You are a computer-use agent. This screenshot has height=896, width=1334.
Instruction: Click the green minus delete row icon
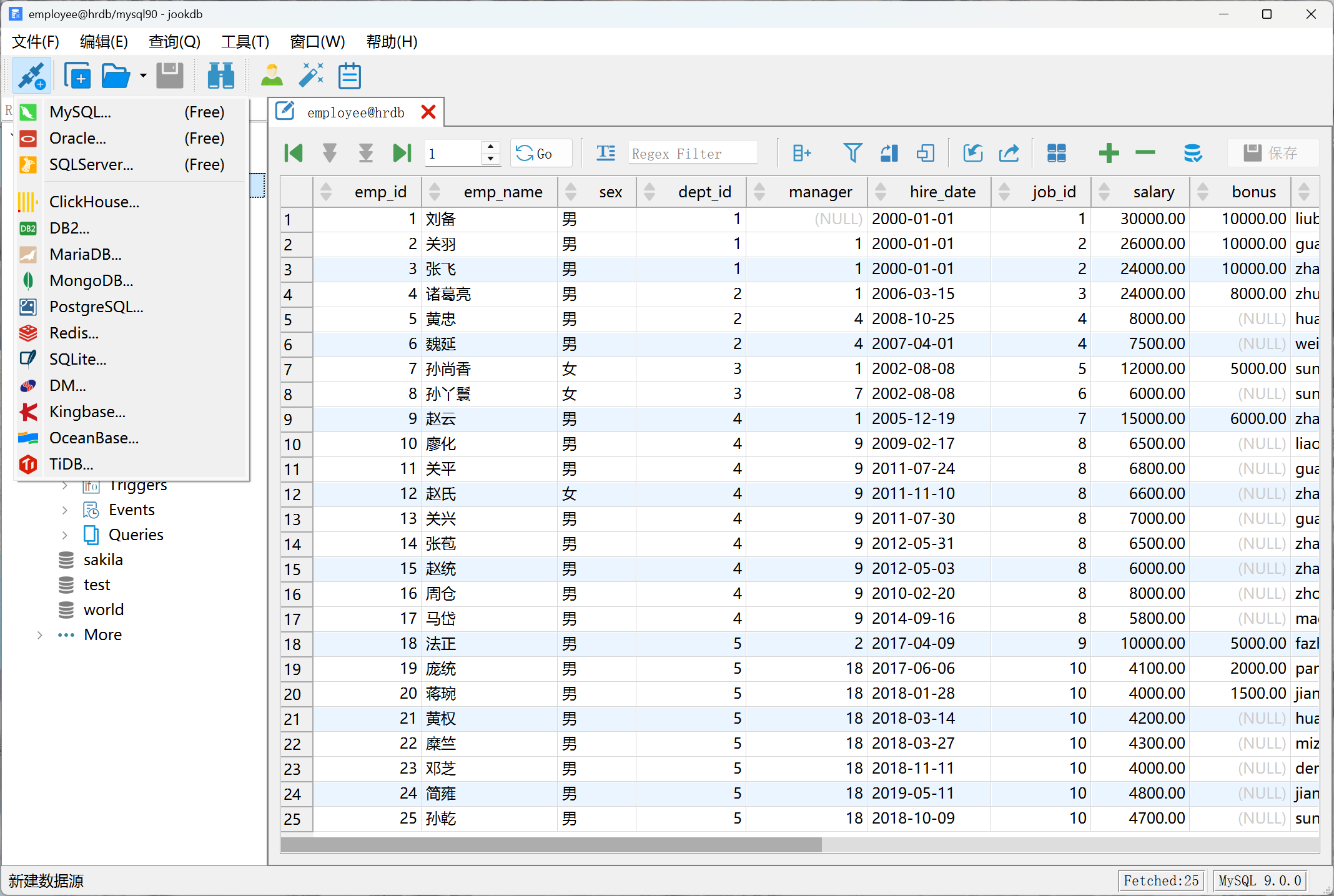[x=1145, y=153]
